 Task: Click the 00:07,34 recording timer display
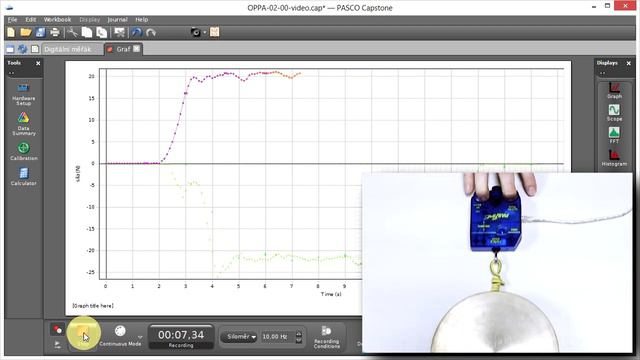point(181,337)
